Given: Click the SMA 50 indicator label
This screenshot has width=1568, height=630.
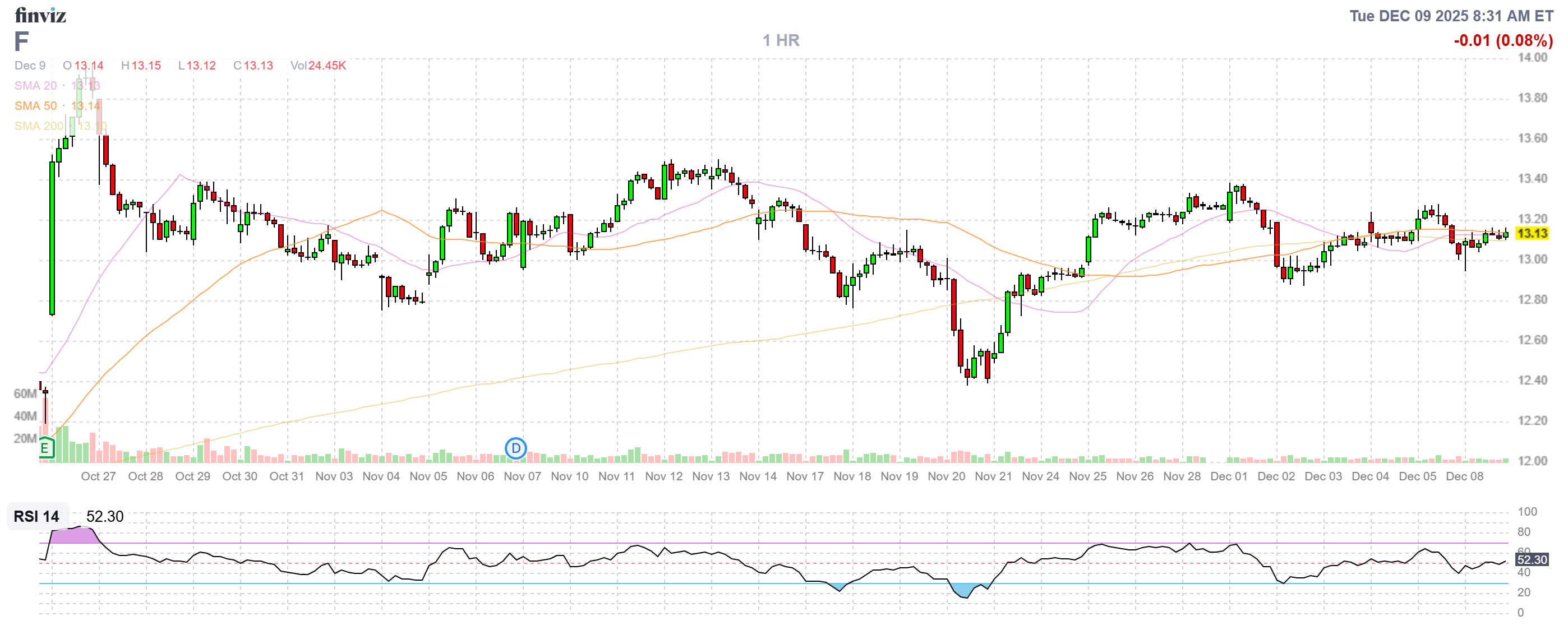Looking at the screenshot, I should tap(35, 106).
